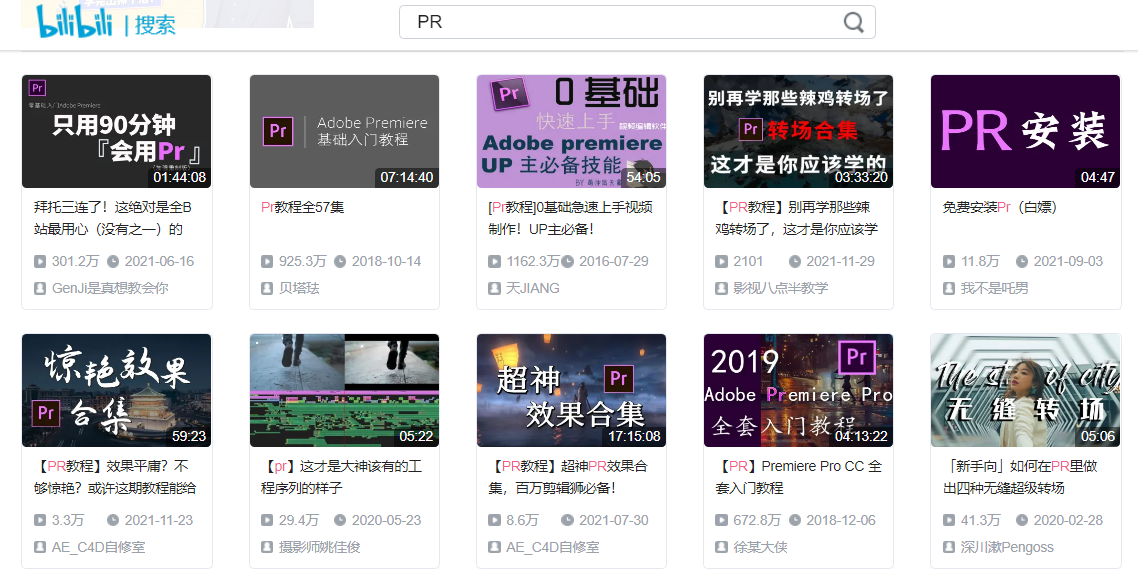Open the bilibili logo homepage link
The width and height of the screenshot is (1138, 576).
(75, 22)
